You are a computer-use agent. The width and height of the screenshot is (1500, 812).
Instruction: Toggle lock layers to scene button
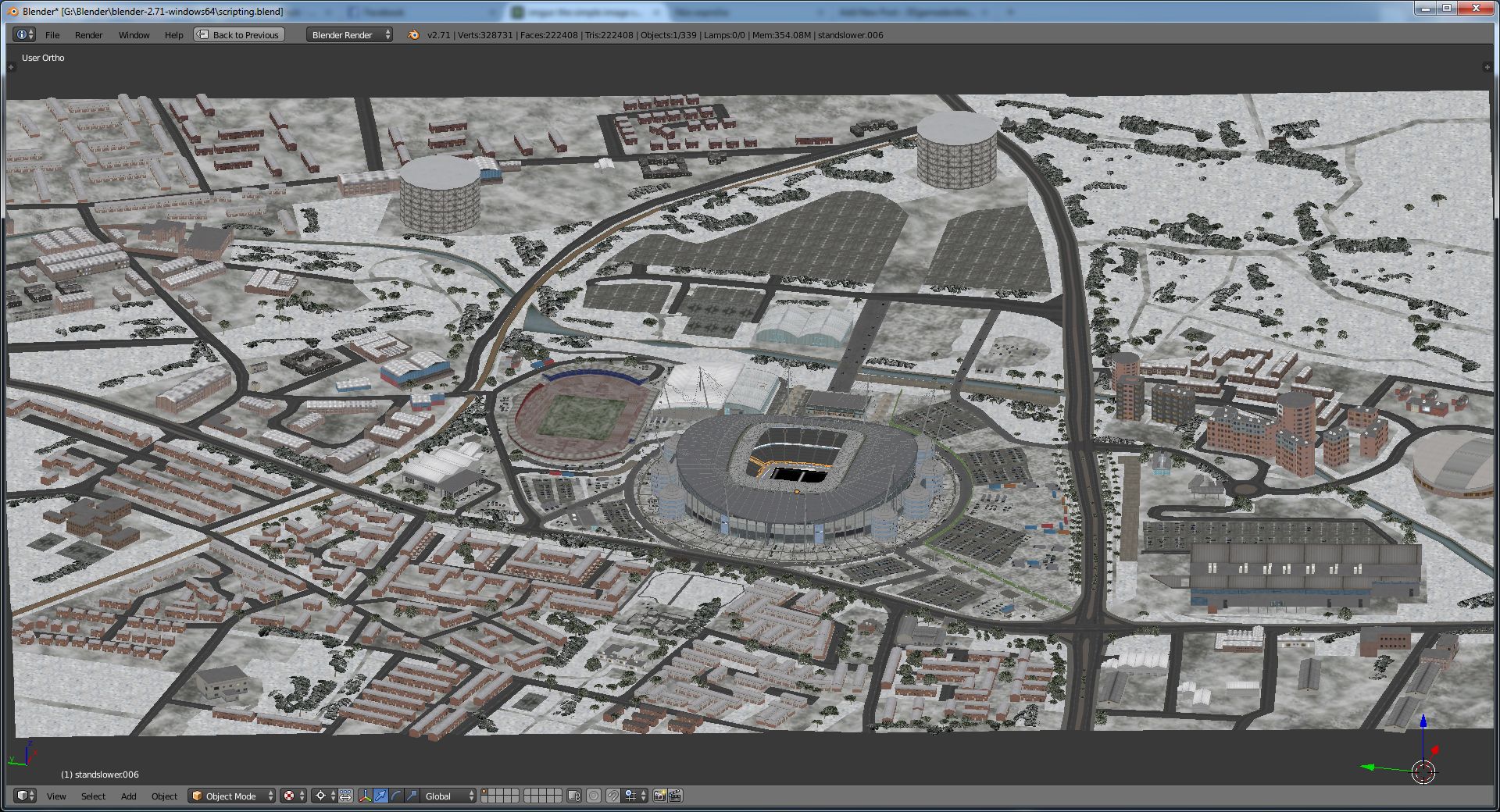[x=574, y=796]
